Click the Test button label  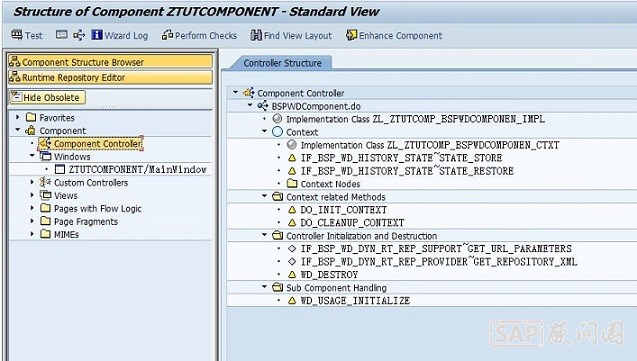pos(34,36)
